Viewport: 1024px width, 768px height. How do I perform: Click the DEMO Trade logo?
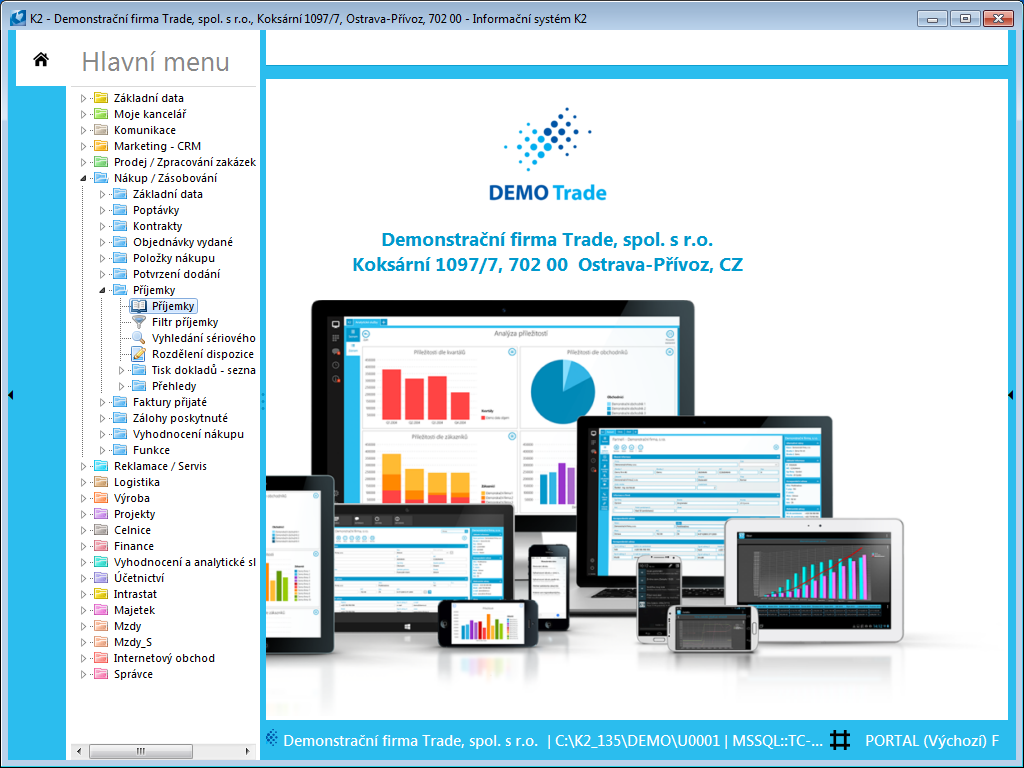coord(547,155)
